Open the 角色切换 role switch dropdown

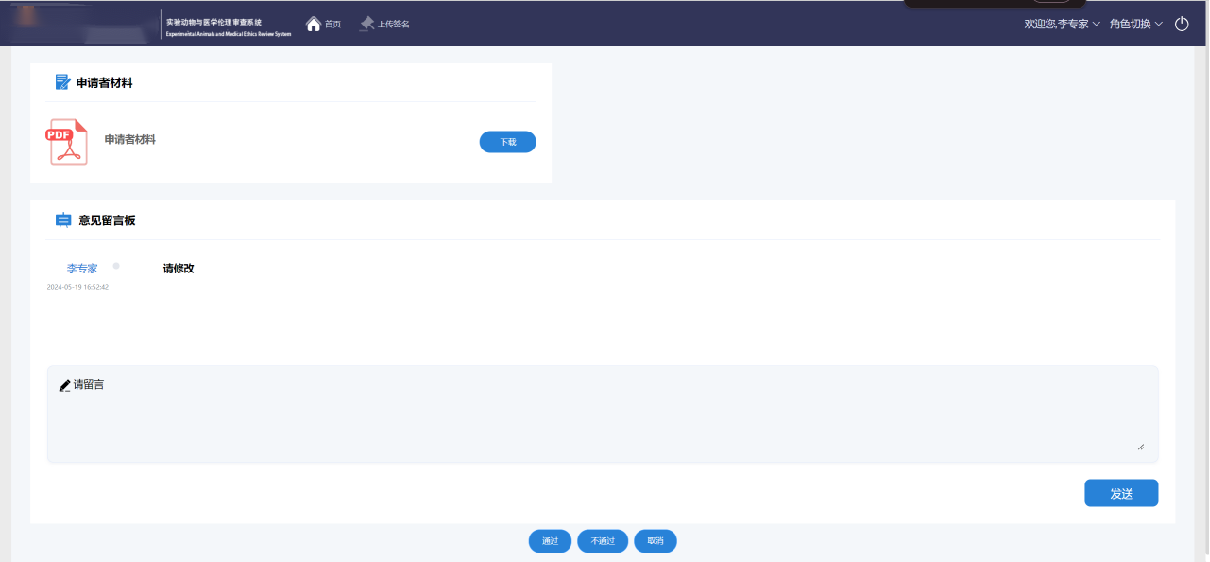point(1136,23)
